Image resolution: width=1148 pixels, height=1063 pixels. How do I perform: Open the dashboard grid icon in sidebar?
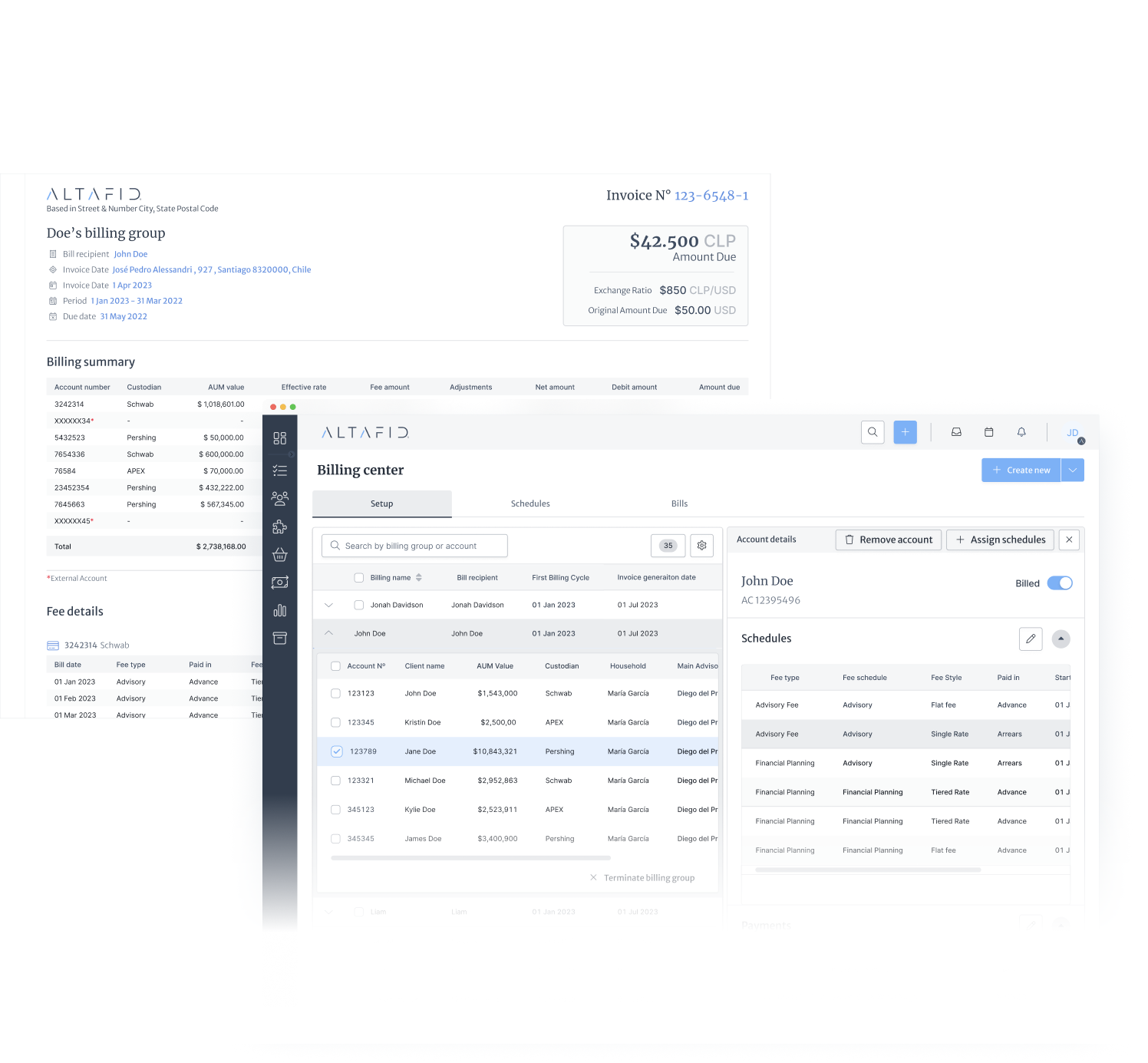(x=280, y=437)
